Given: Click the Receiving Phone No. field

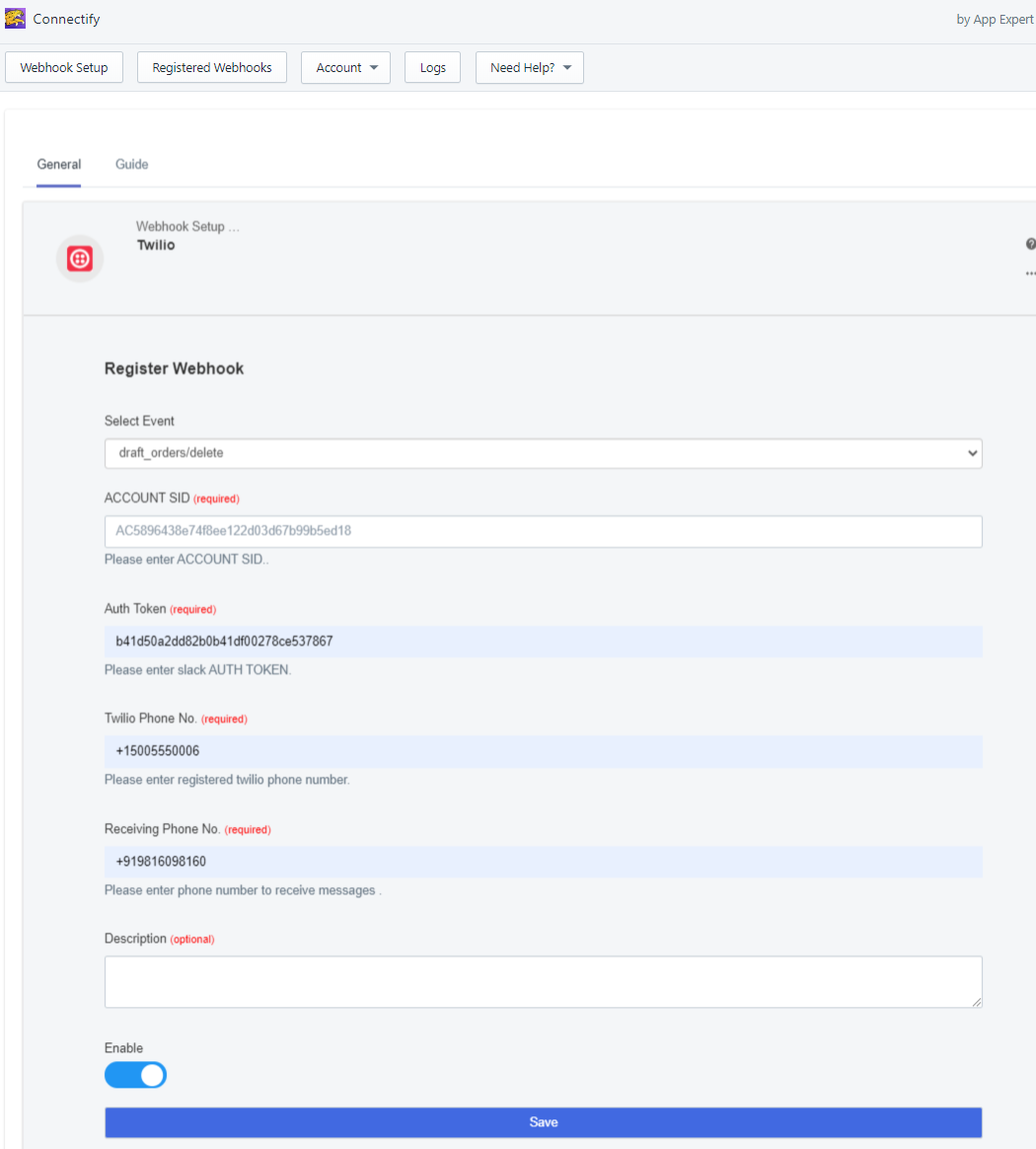Looking at the screenshot, I should point(543,862).
